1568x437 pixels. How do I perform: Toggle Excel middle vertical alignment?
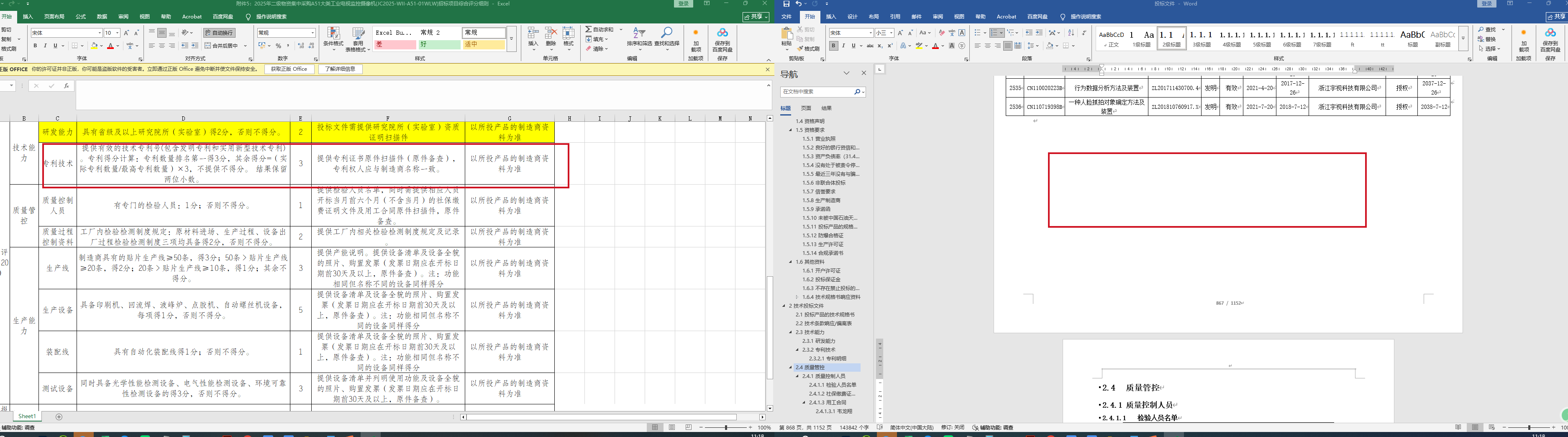(x=162, y=33)
